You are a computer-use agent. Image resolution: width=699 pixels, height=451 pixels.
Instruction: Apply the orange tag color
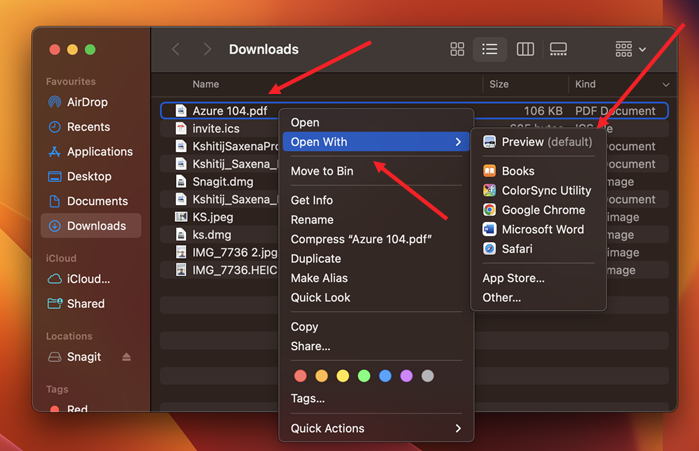pyautogui.click(x=321, y=376)
